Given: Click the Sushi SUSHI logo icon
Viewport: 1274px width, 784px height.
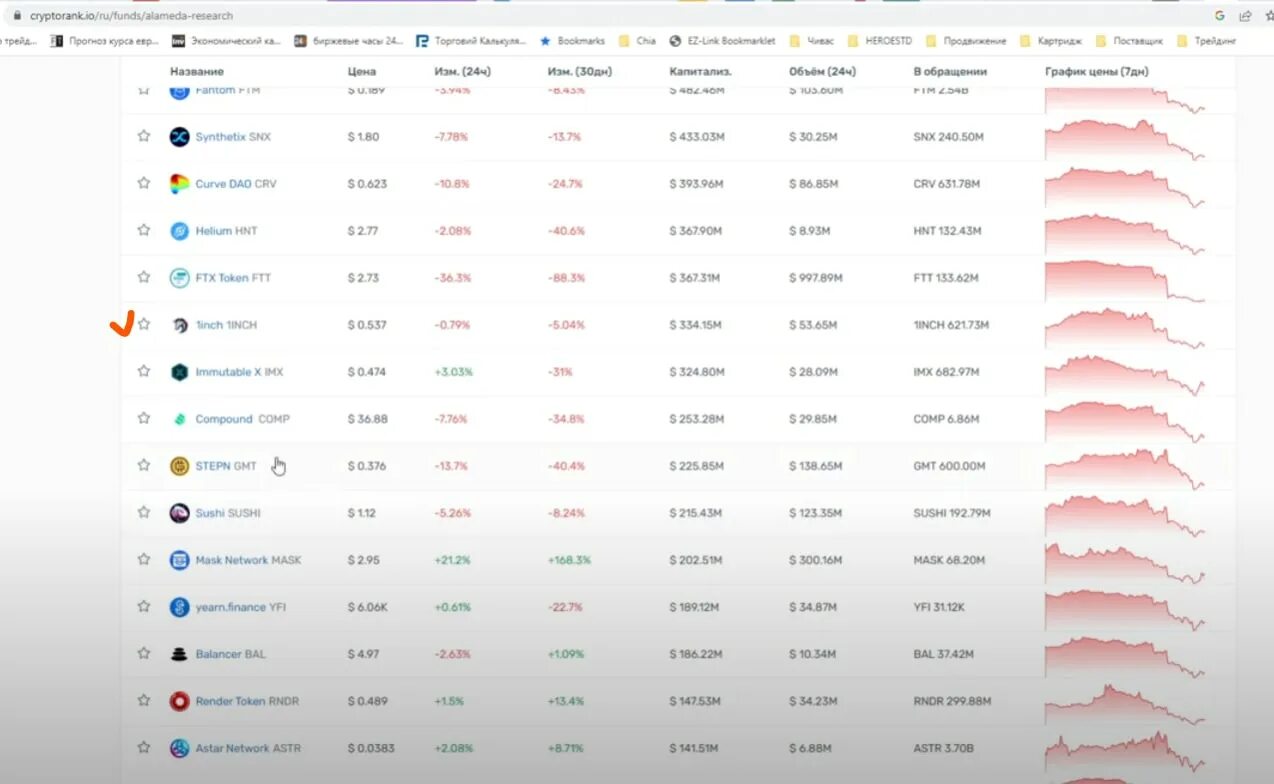Looking at the screenshot, I should point(179,513).
